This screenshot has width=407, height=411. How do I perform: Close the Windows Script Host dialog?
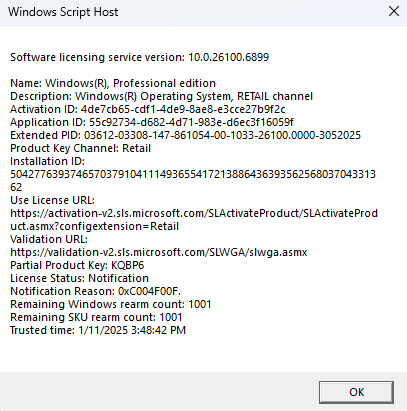(x=394, y=12)
